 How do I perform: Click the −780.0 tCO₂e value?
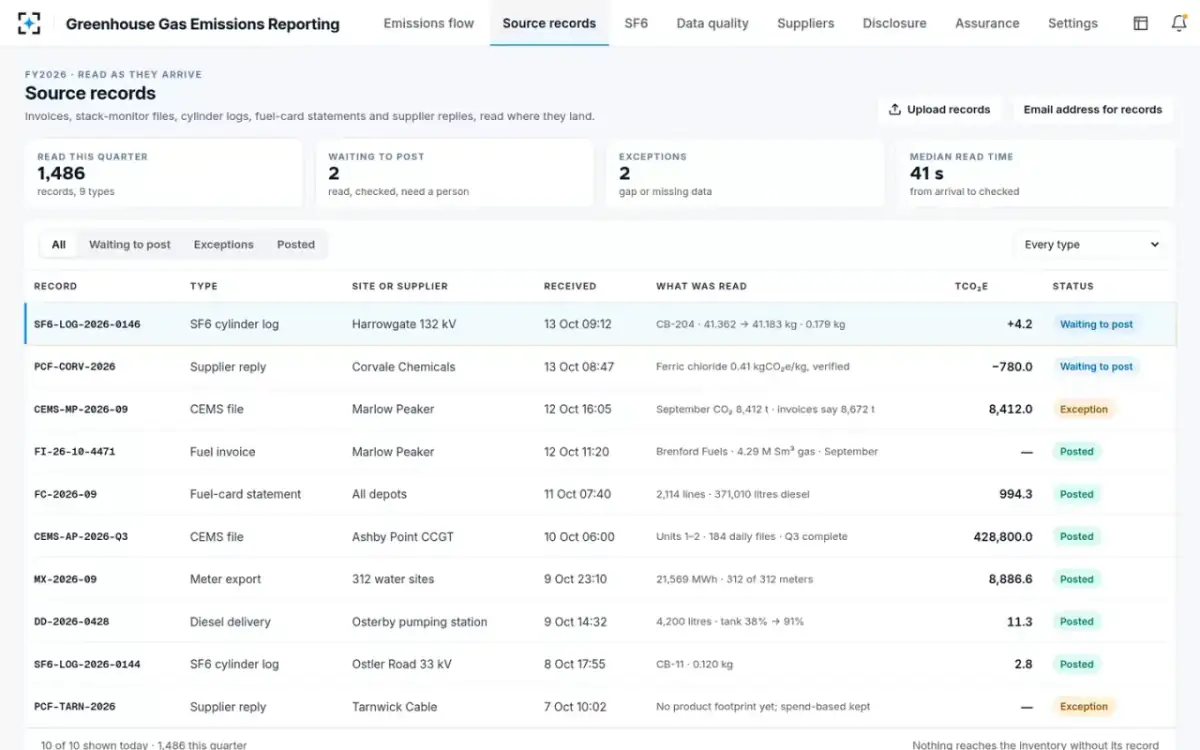pos(1012,367)
